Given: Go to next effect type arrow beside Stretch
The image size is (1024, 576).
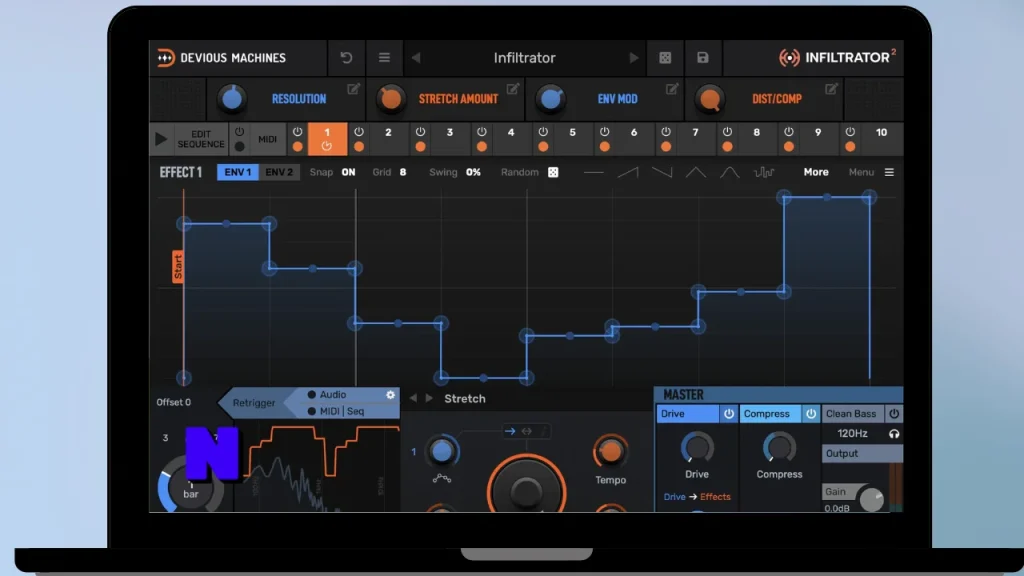Looking at the screenshot, I should pyautogui.click(x=429, y=398).
